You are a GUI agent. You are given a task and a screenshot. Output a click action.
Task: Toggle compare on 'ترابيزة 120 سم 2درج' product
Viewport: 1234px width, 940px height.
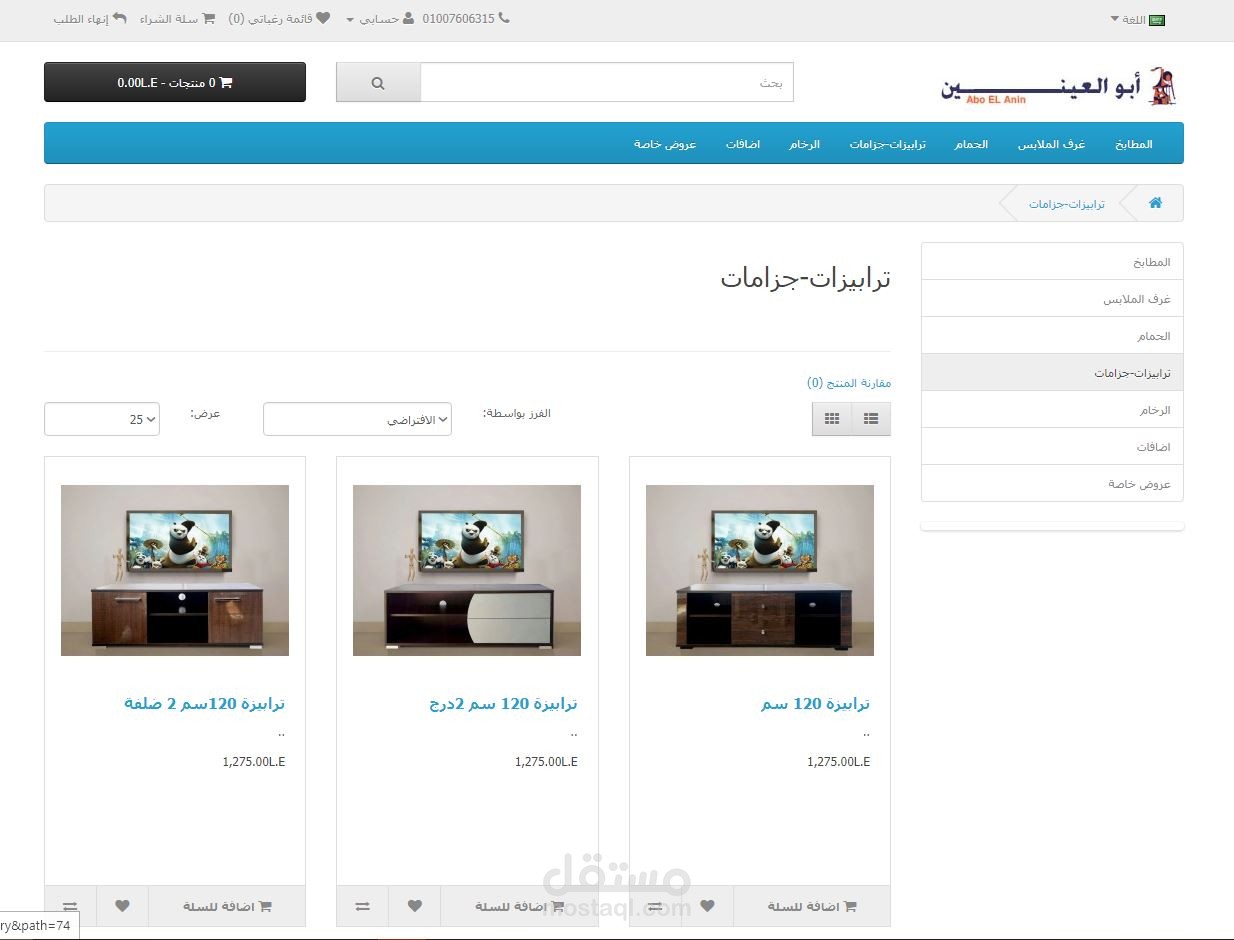[361, 906]
